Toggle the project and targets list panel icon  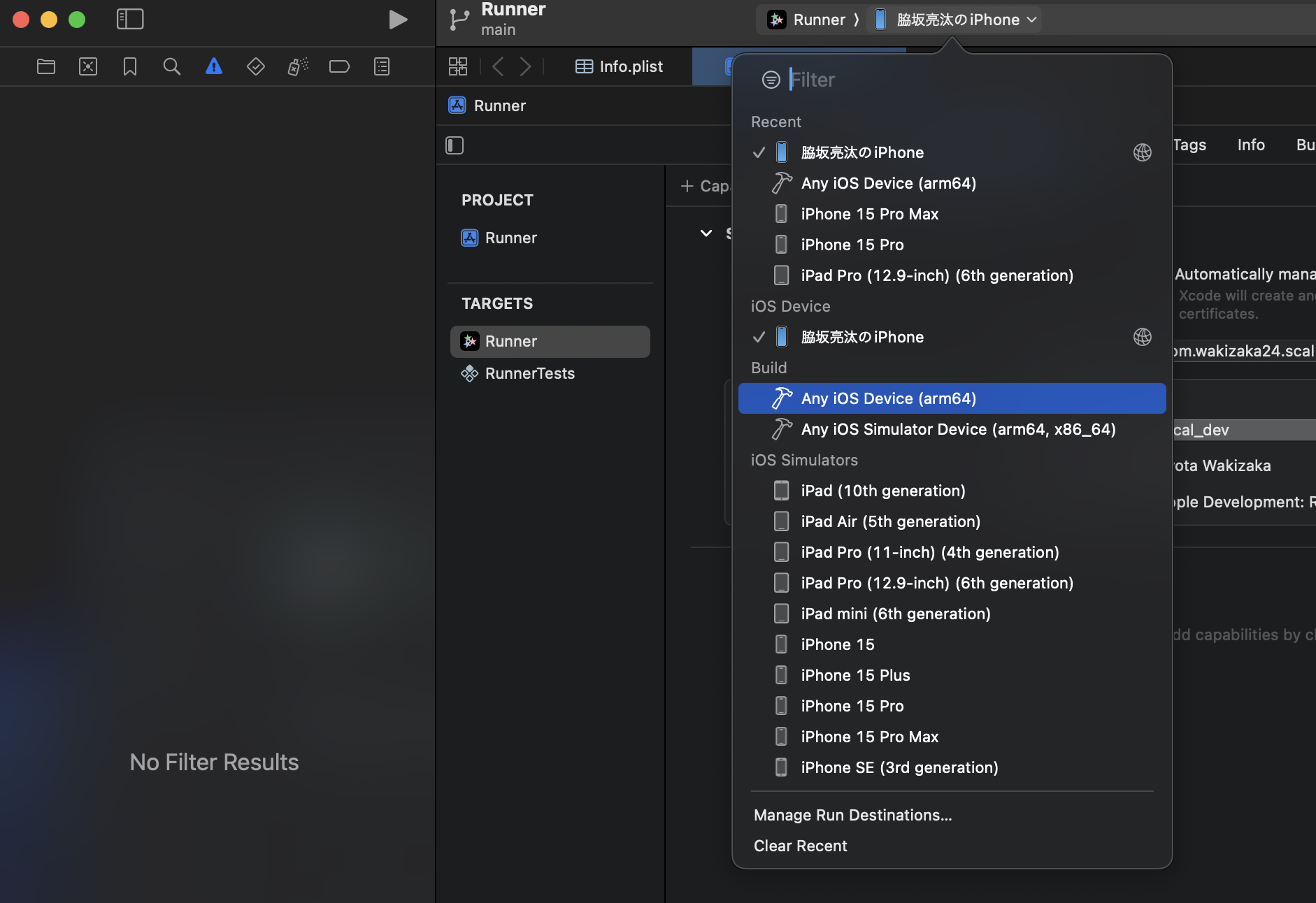(x=455, y=145)
